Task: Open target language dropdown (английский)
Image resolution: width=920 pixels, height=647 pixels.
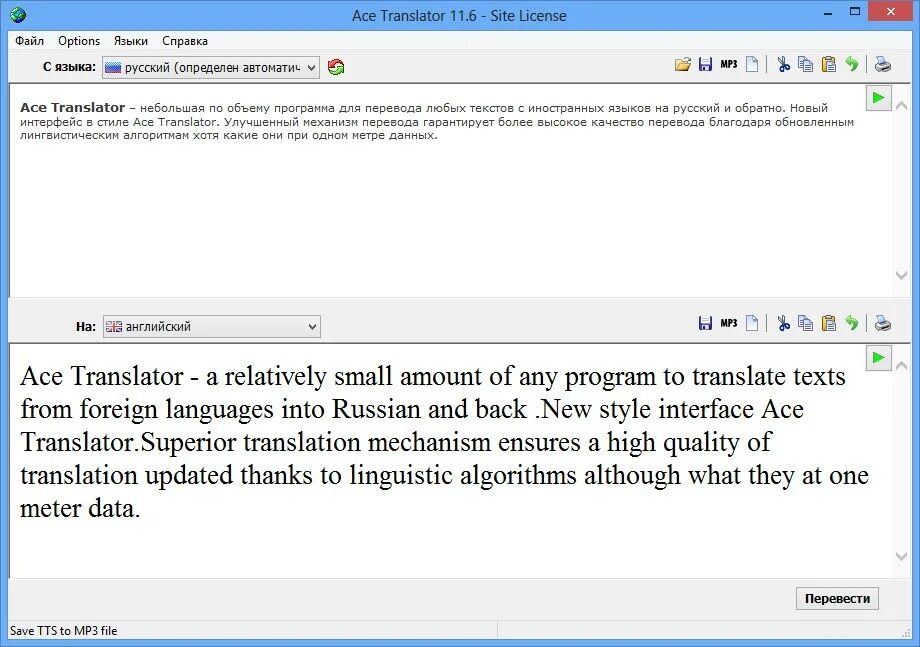Action: click(211, 326)
